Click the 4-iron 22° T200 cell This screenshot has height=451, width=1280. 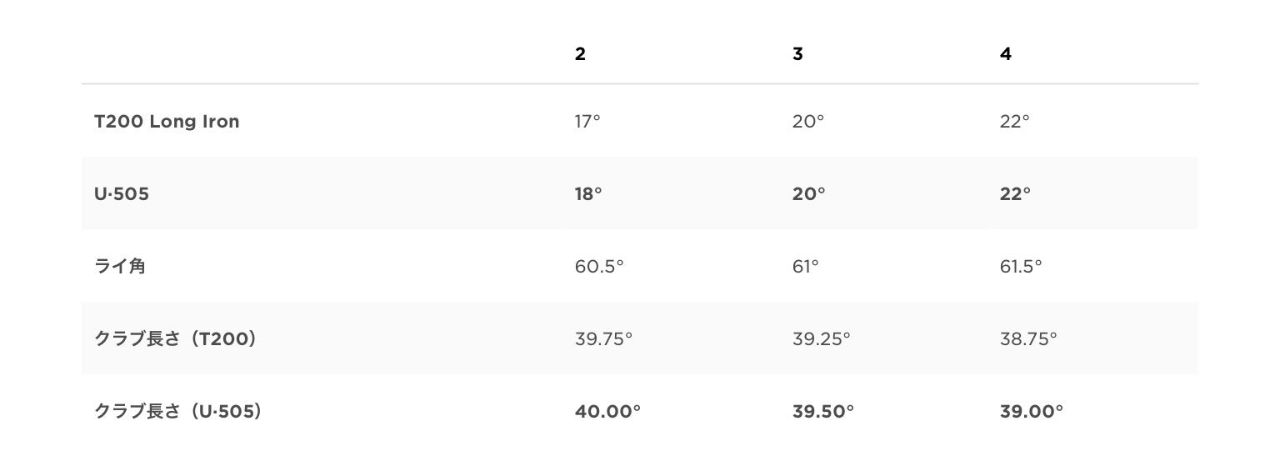click(1014, 122)
